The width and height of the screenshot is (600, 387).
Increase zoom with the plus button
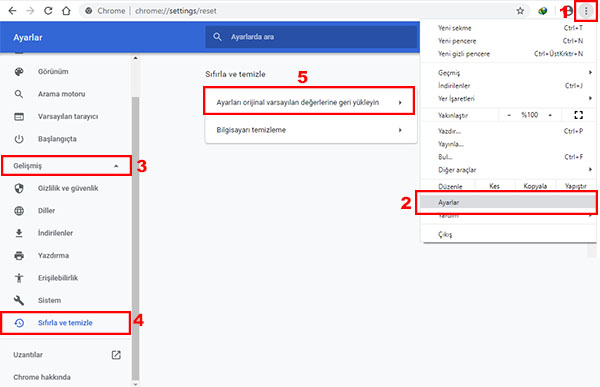pos(550,115)
